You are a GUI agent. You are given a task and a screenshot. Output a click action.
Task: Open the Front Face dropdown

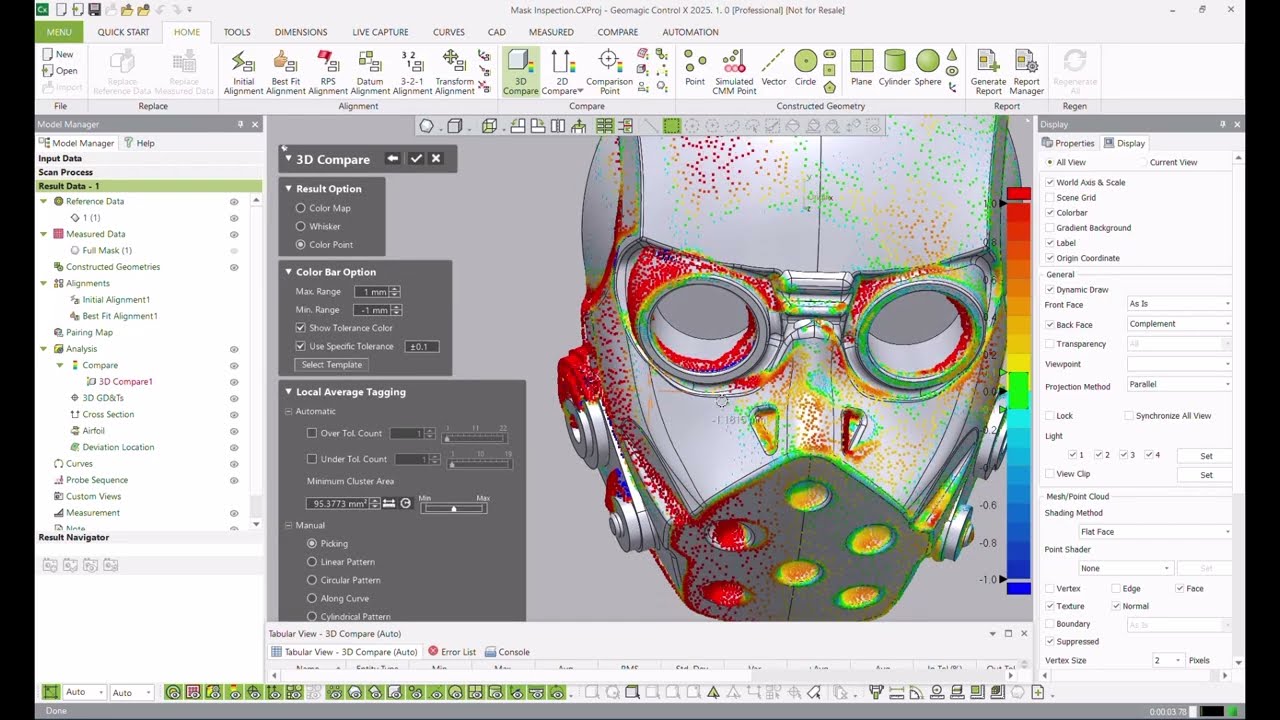click(1179, 304)
